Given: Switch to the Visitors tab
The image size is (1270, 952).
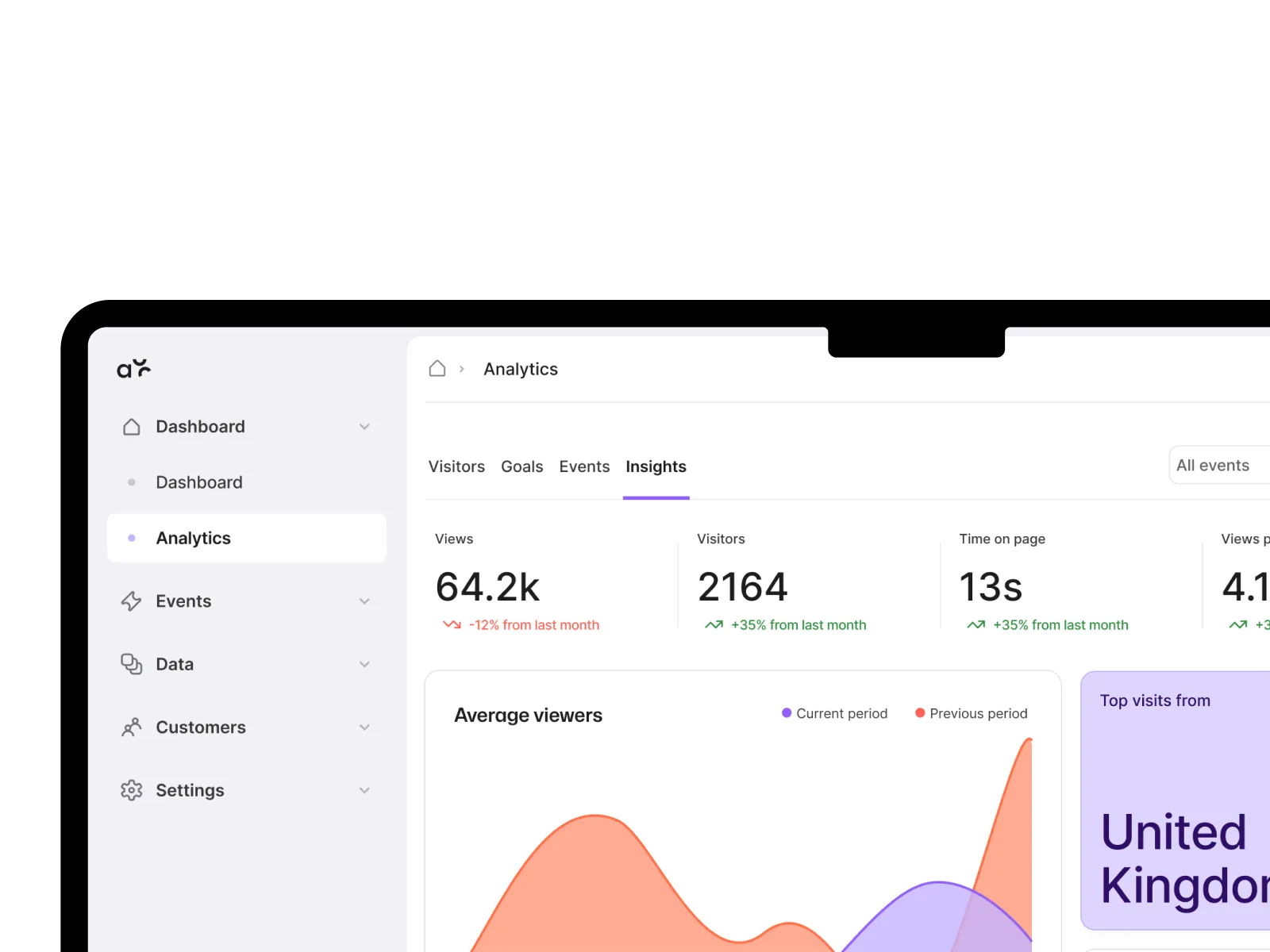Looking at the screenshot, I should click(456, 466).
